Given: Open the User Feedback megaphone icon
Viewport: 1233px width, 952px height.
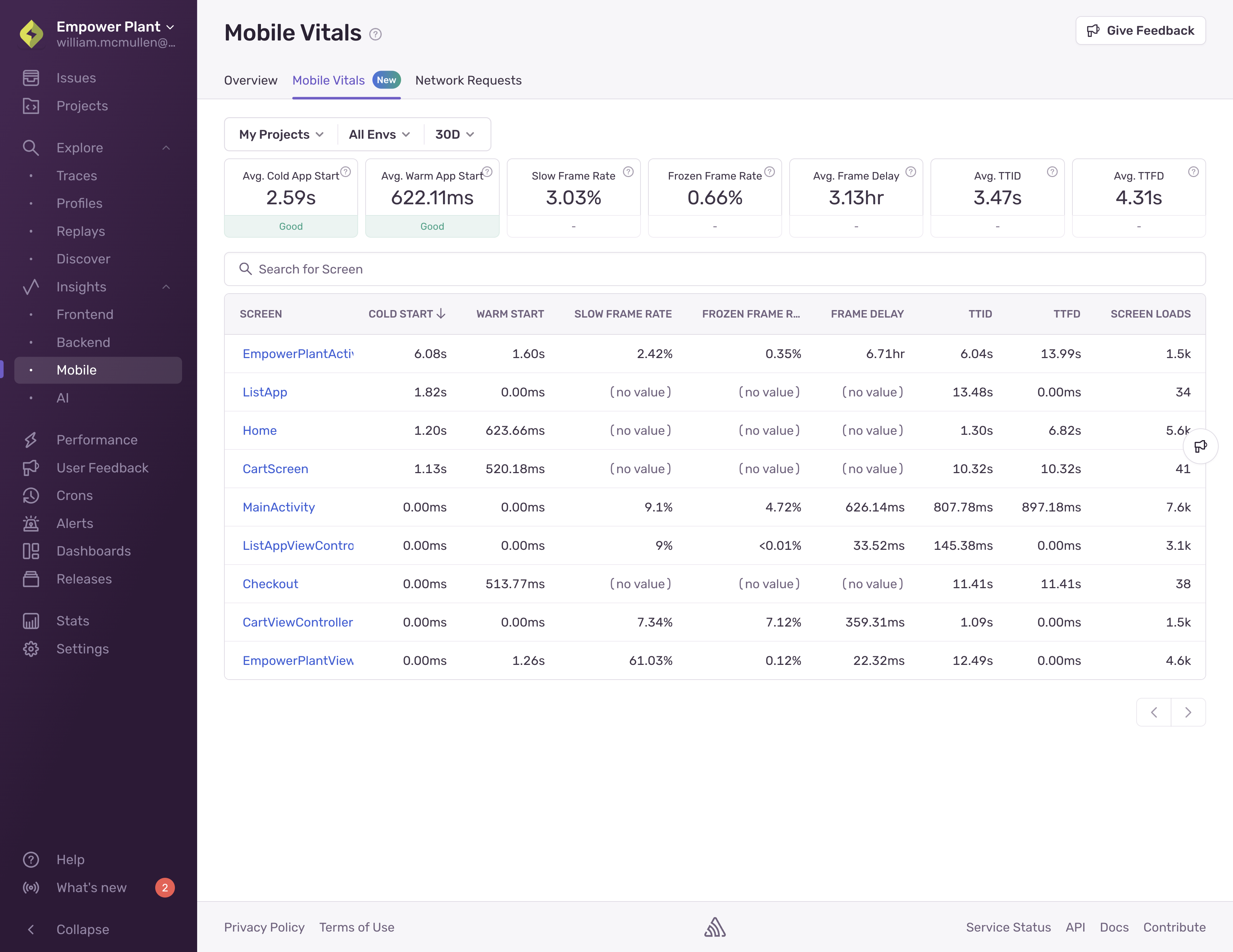Looking at the screenshot, I should 31,467.
